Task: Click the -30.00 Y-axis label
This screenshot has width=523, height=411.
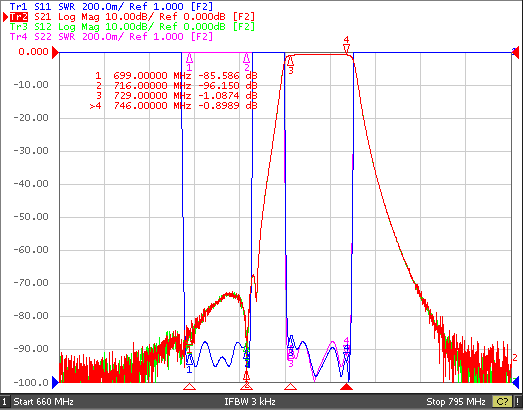Action: point(31,151)
